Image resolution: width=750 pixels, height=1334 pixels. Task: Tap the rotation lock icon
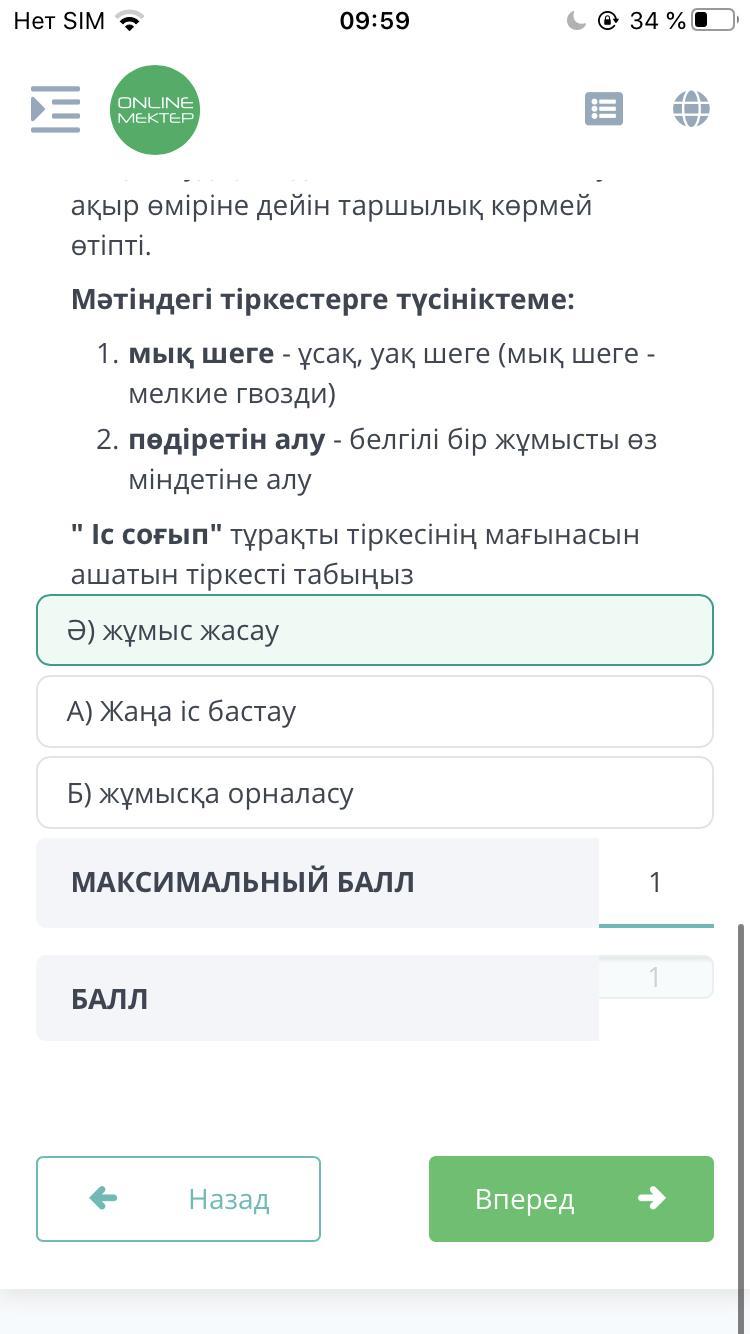coord(607,21)
